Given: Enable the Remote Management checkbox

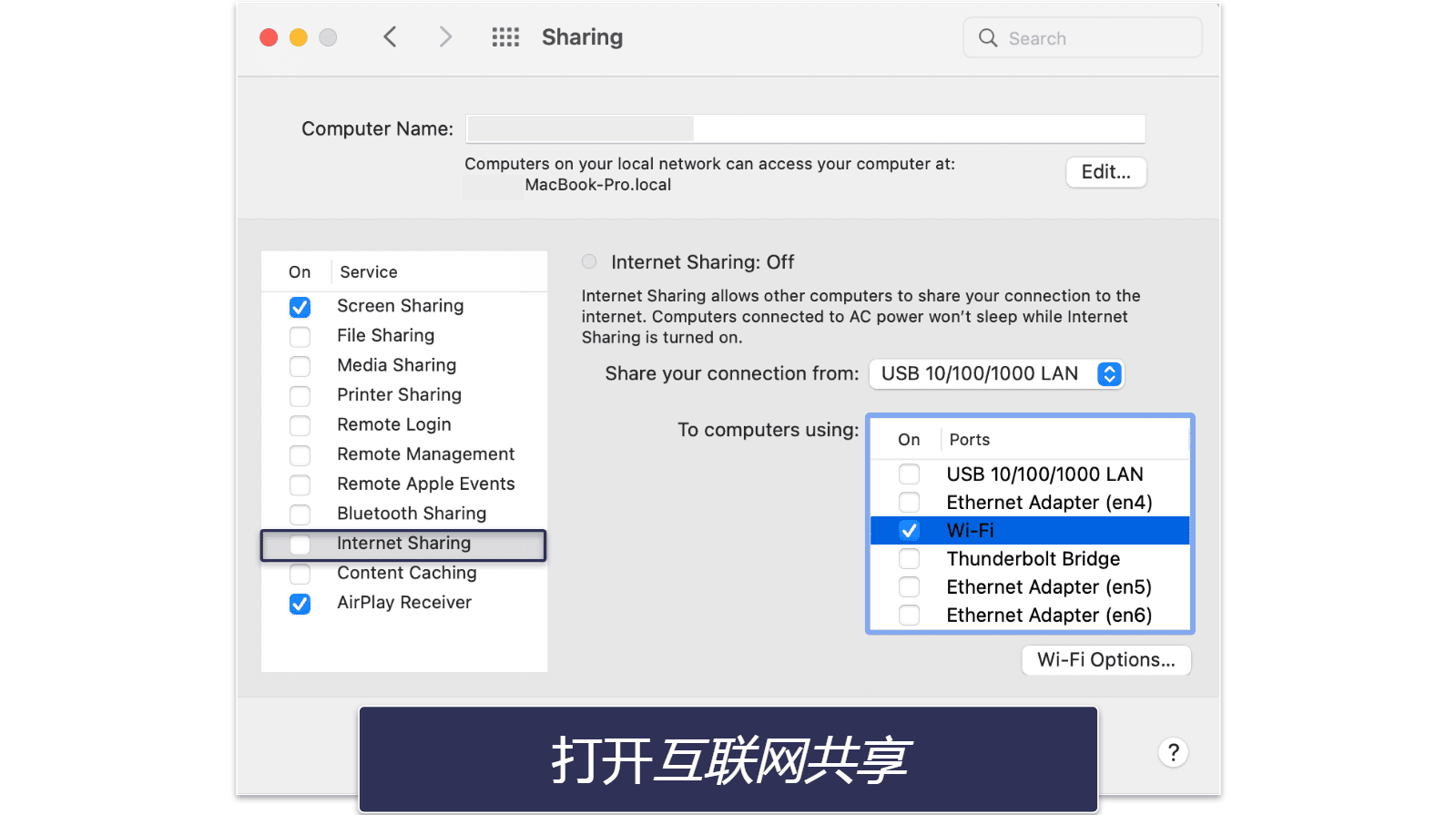Looking at the screenshot, I should click(x=300, y=455).
